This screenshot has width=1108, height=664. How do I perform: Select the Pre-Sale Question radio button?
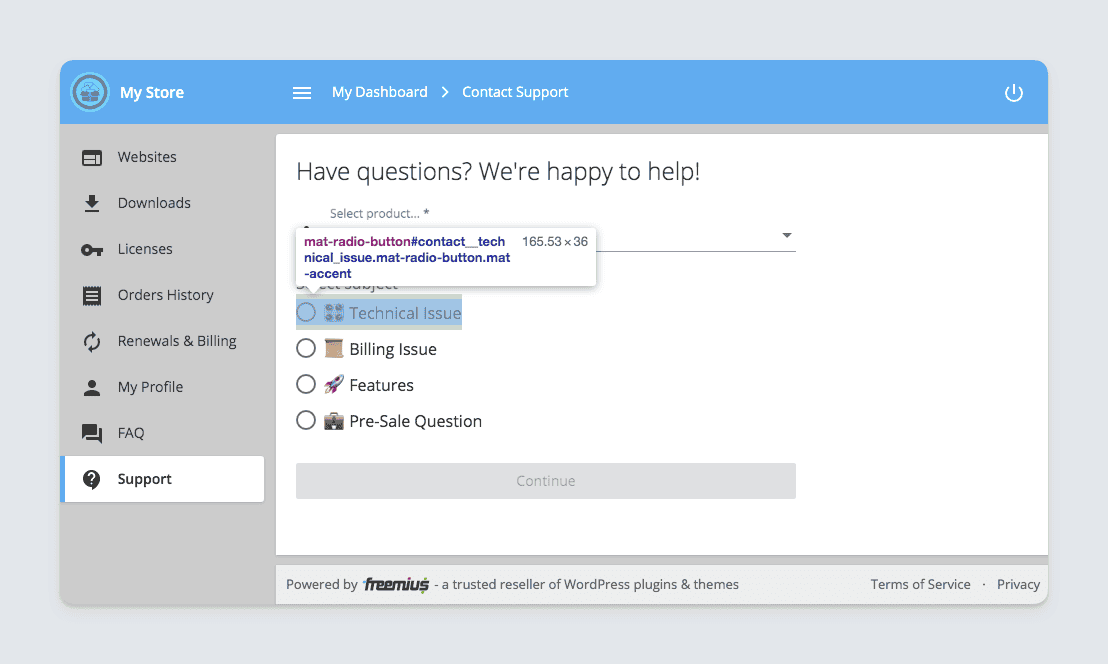tap(306, 420)
